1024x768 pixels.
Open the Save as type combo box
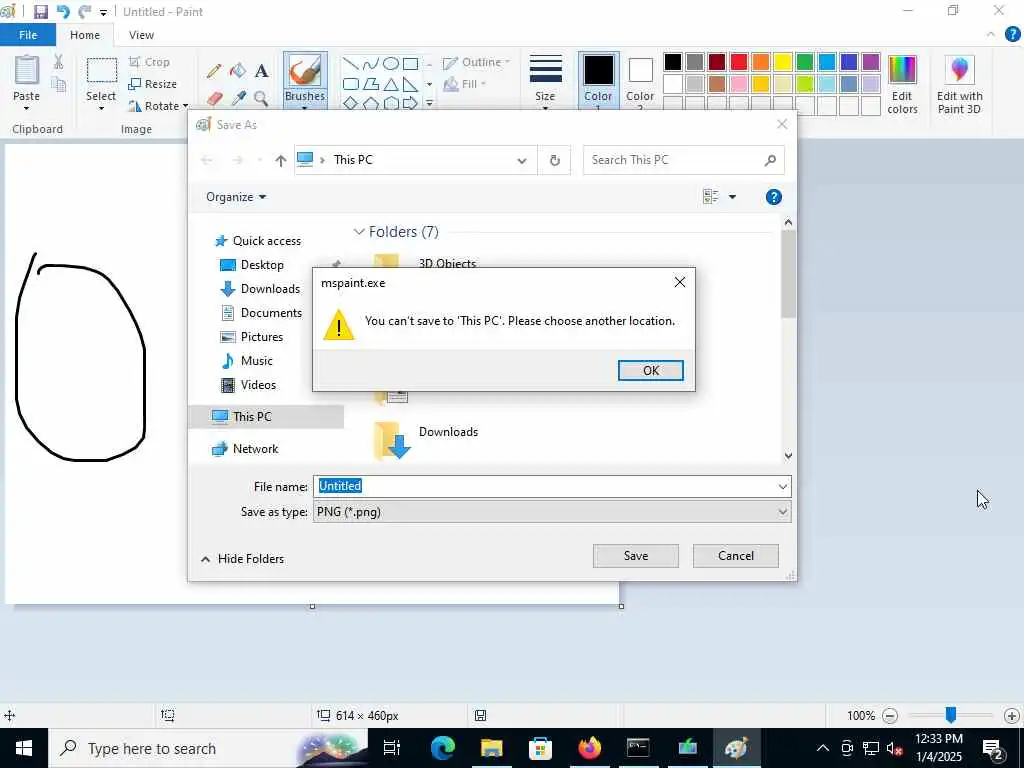(x=552, y=512)
